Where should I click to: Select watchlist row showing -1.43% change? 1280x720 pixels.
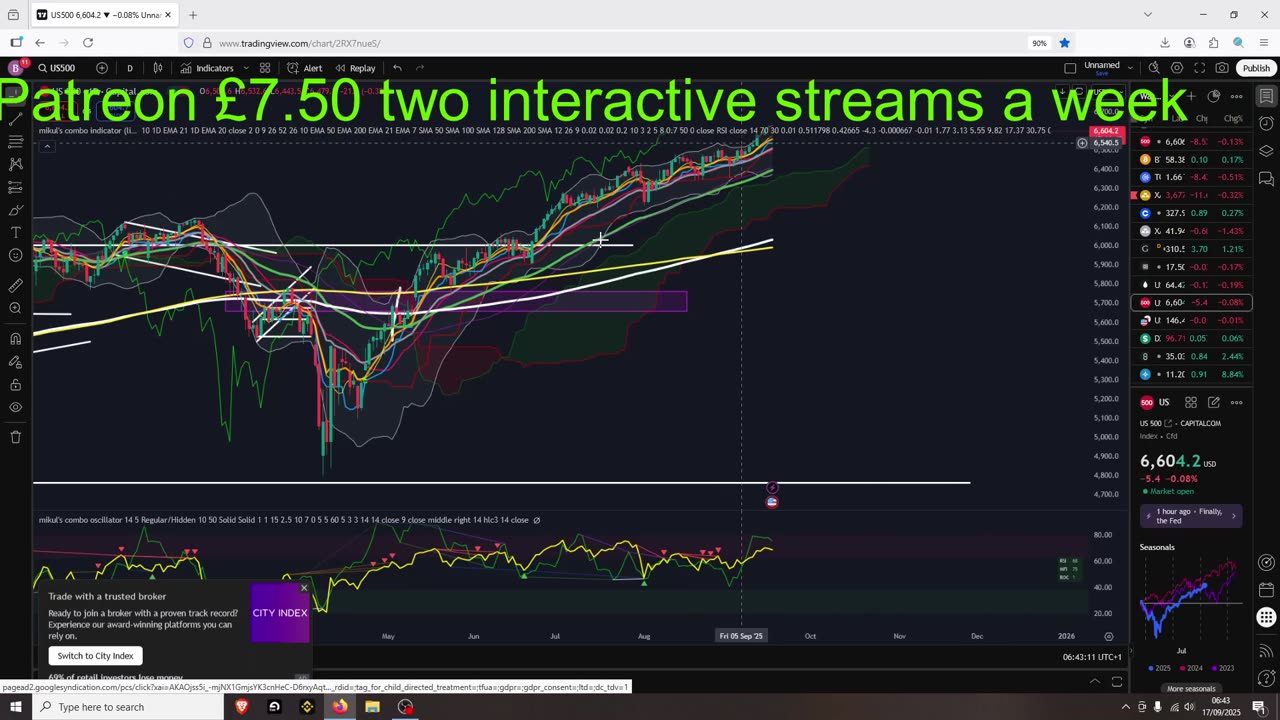1192,231
